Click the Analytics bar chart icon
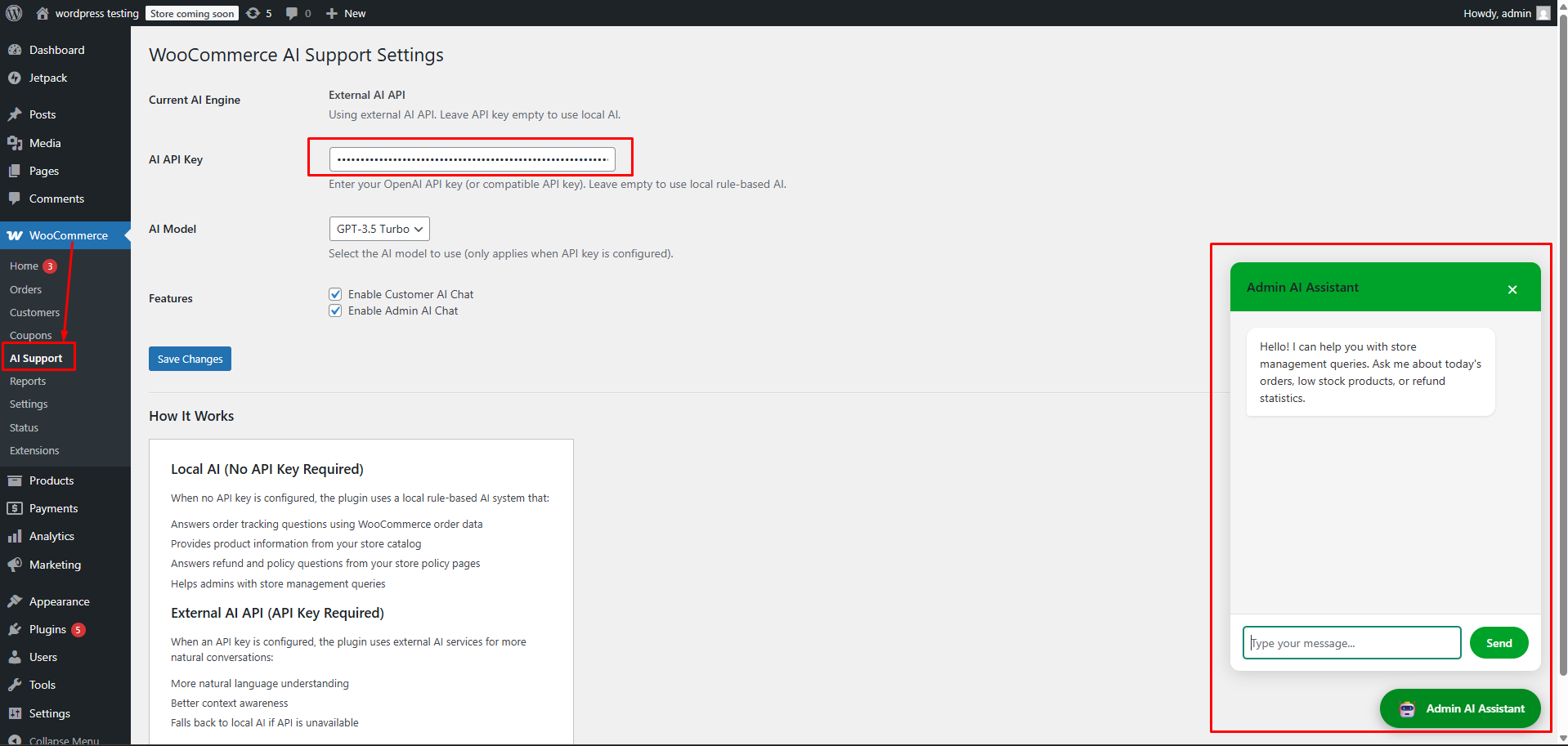 pyautogui.click(x=15, y=536)
